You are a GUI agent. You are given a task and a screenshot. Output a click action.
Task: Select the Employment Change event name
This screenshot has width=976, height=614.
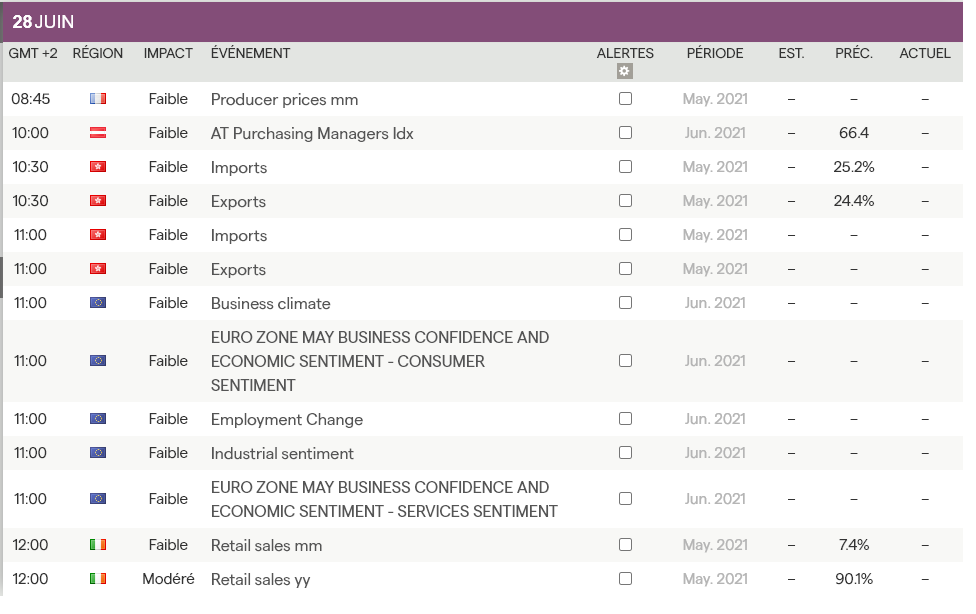point(286,420)
